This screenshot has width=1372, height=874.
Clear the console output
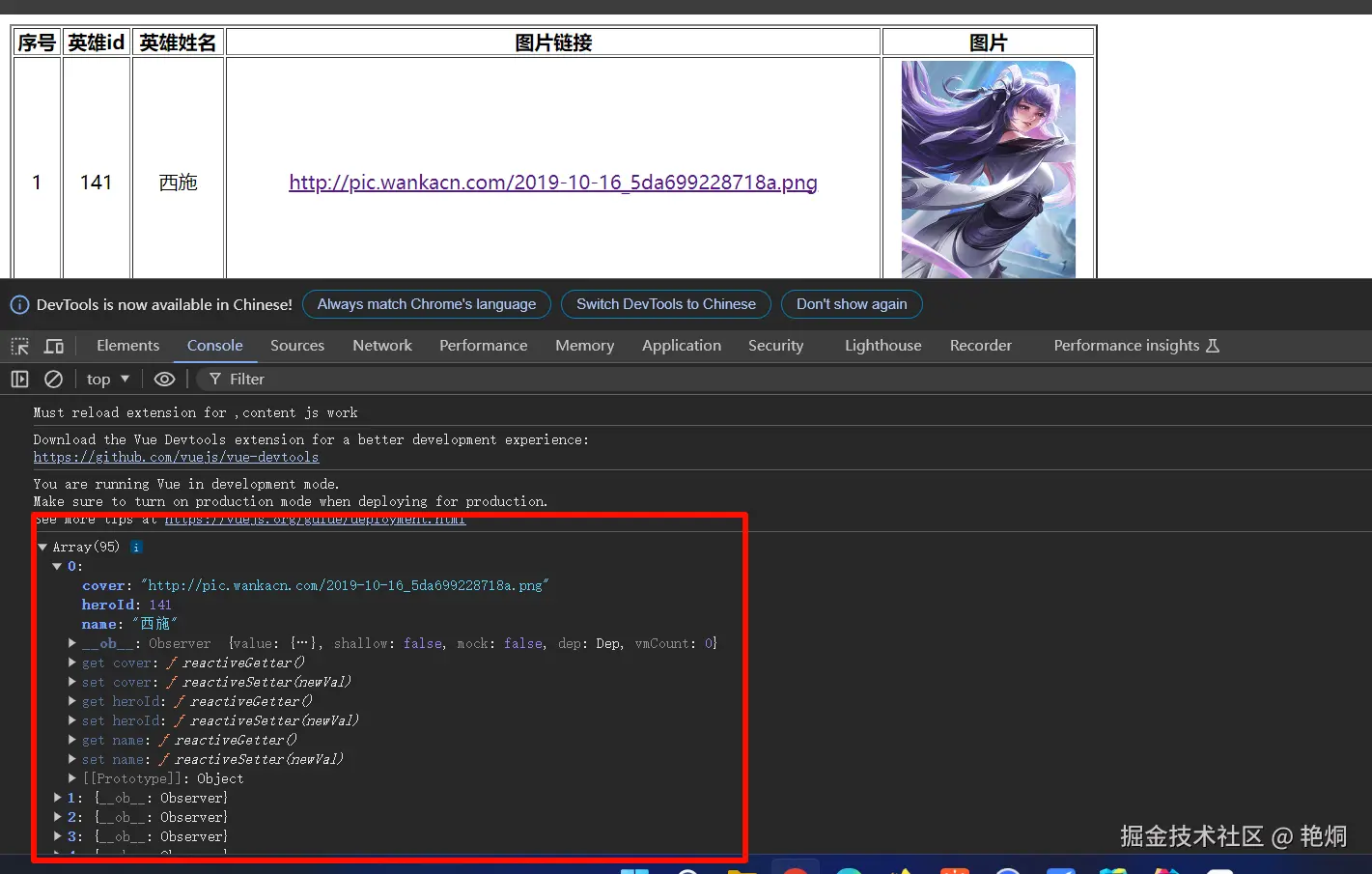[x=54, y=380]
